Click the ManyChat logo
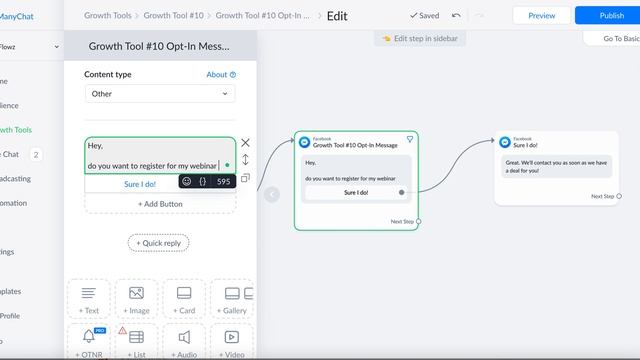 point(16,16)
